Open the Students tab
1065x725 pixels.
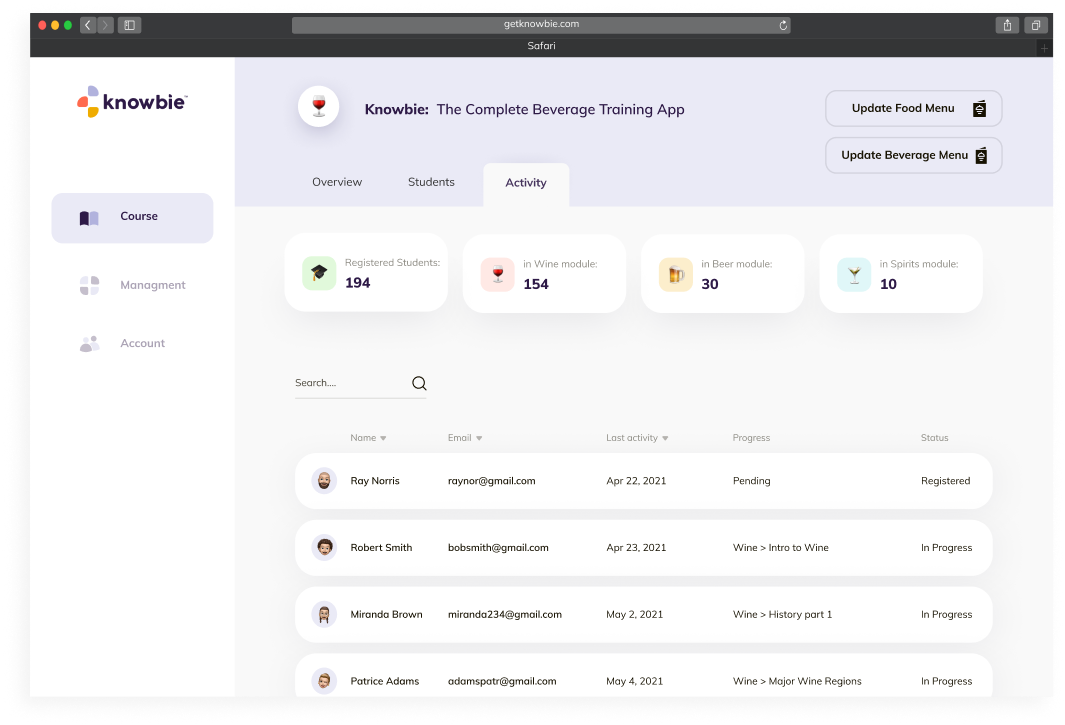pos(431,182)
